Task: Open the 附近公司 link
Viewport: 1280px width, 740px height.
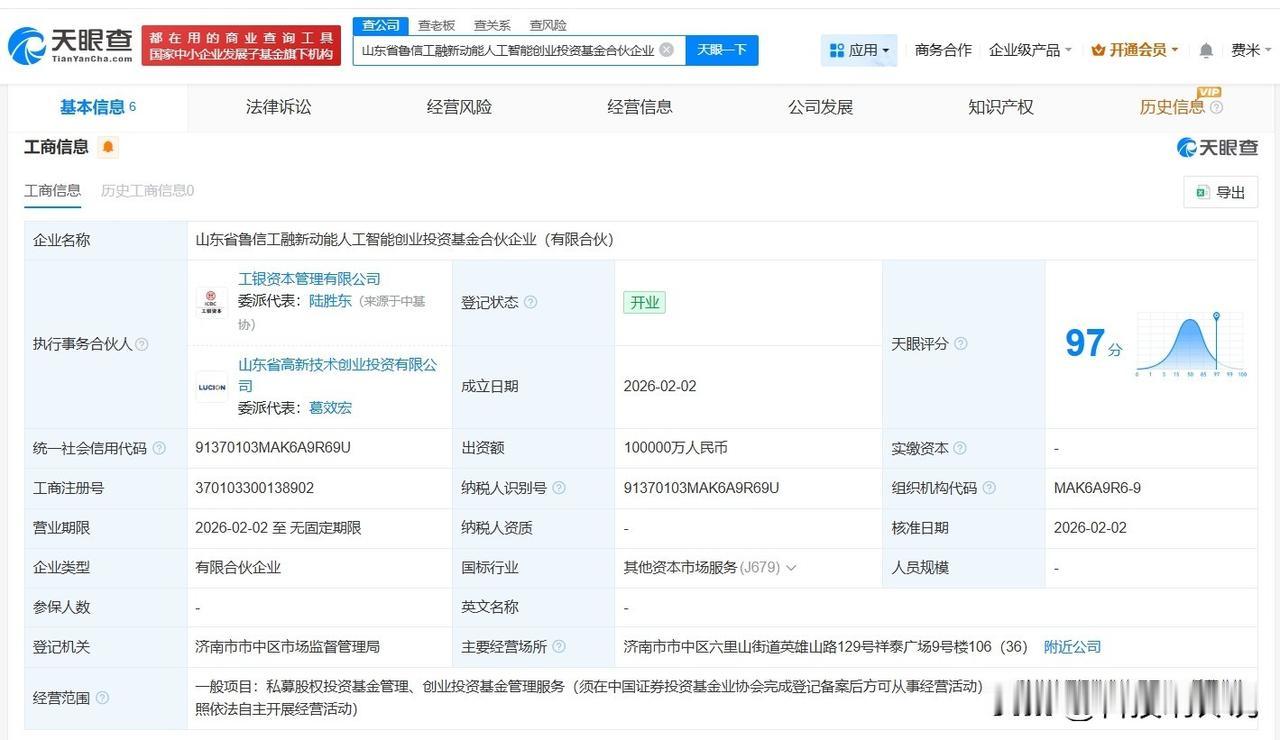Action: [1073, 646]
